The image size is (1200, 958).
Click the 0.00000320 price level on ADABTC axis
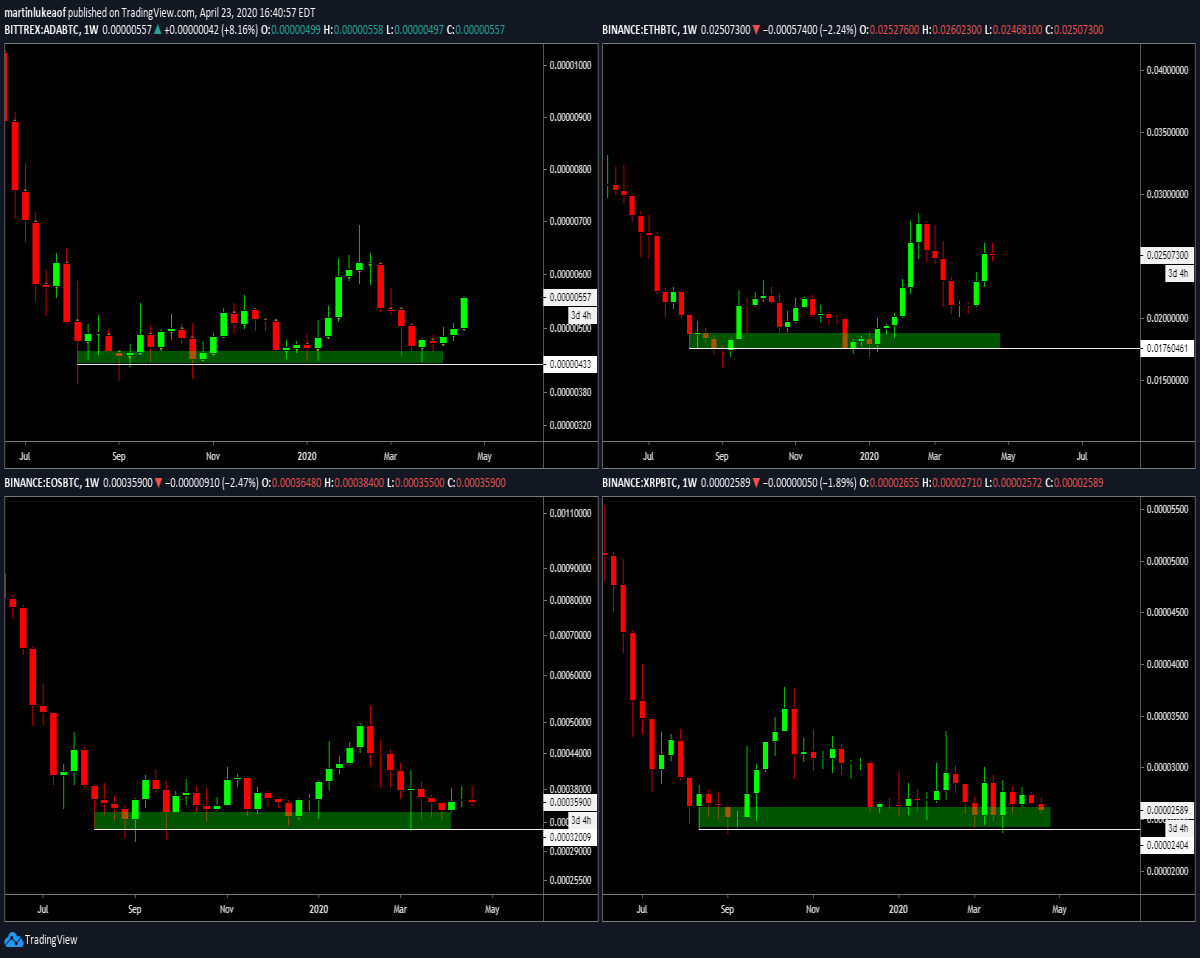[x=571, y=425]
